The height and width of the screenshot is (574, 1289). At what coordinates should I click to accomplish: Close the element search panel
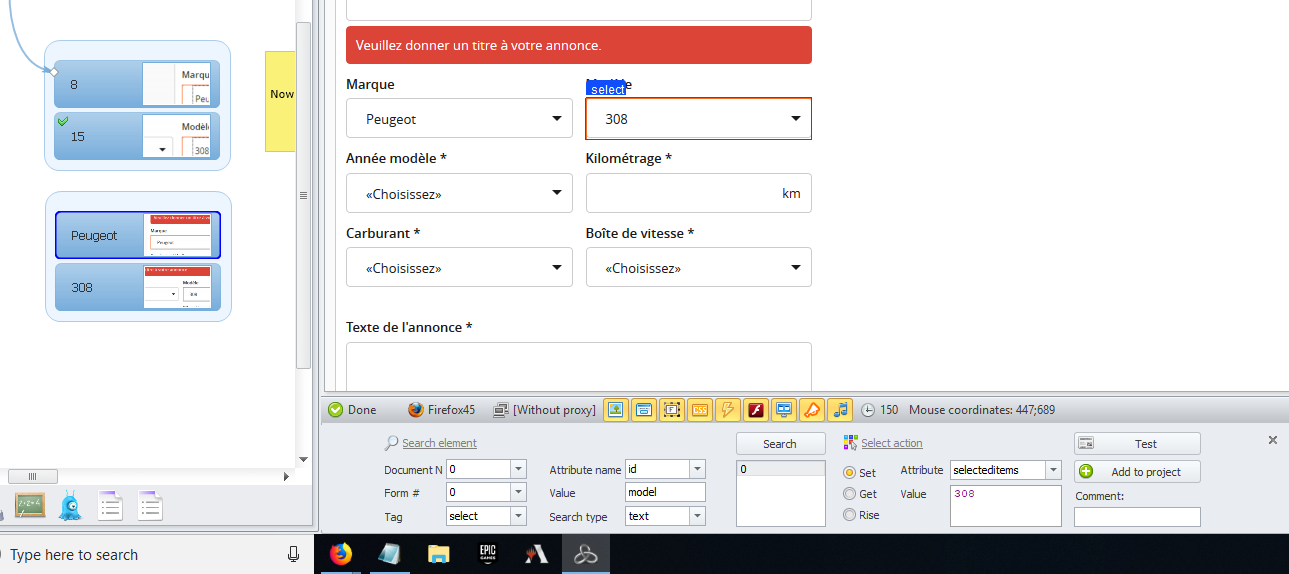(1273, 440)
